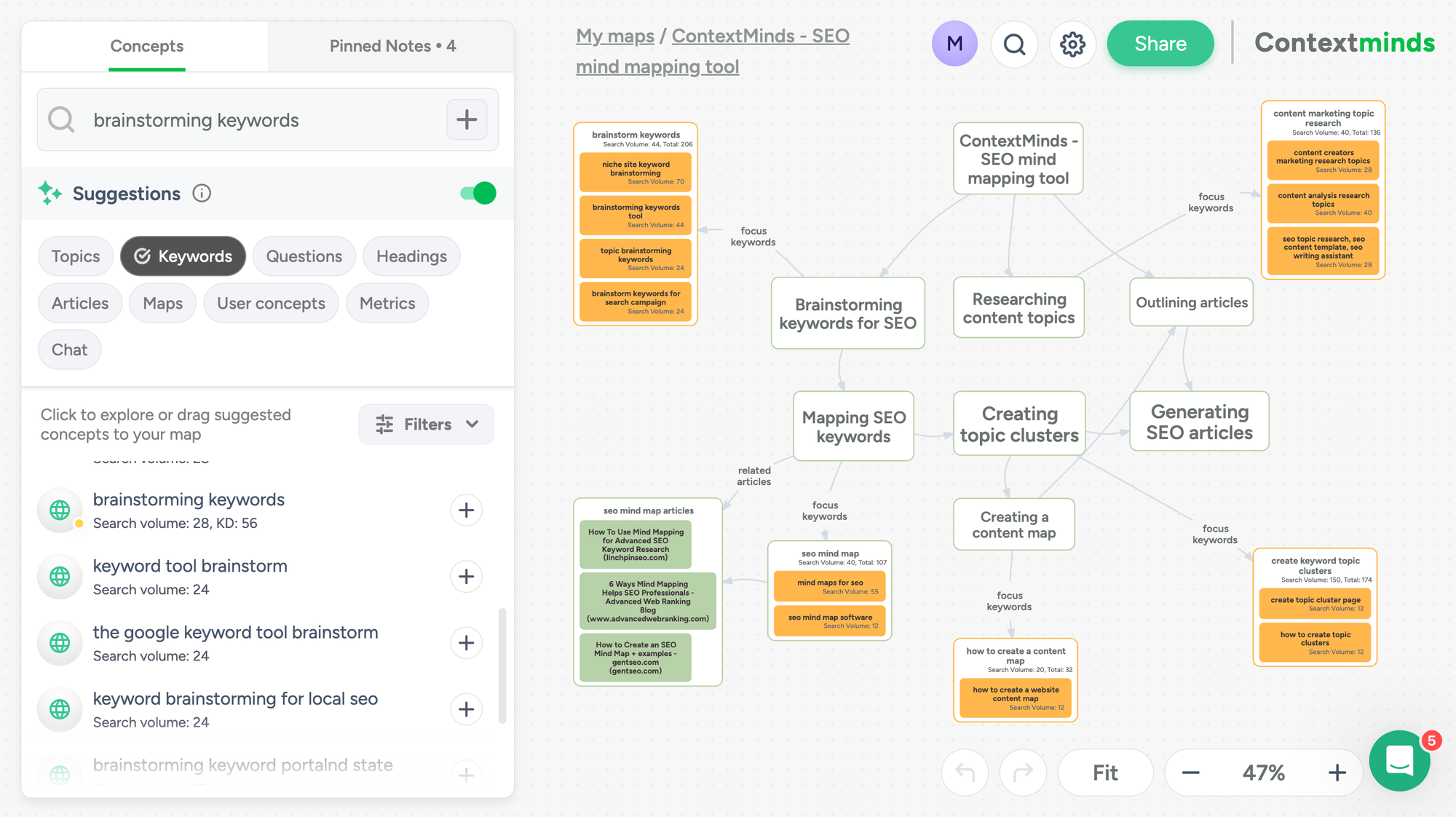Screen dimensions: 1456x817
Task: Click the Fit button to reset zoom
Action: pos(1107,772)
